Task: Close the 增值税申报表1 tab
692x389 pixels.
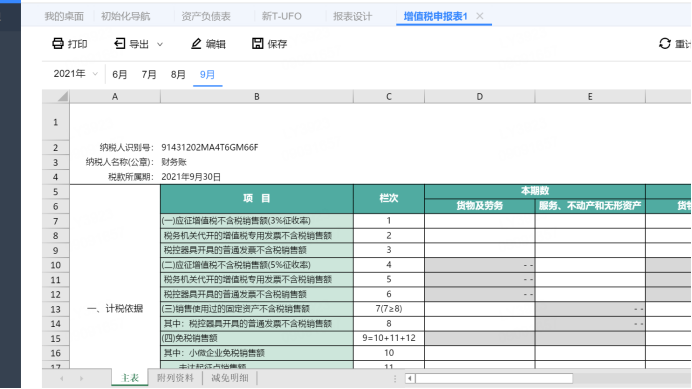Action: (480, 16)
